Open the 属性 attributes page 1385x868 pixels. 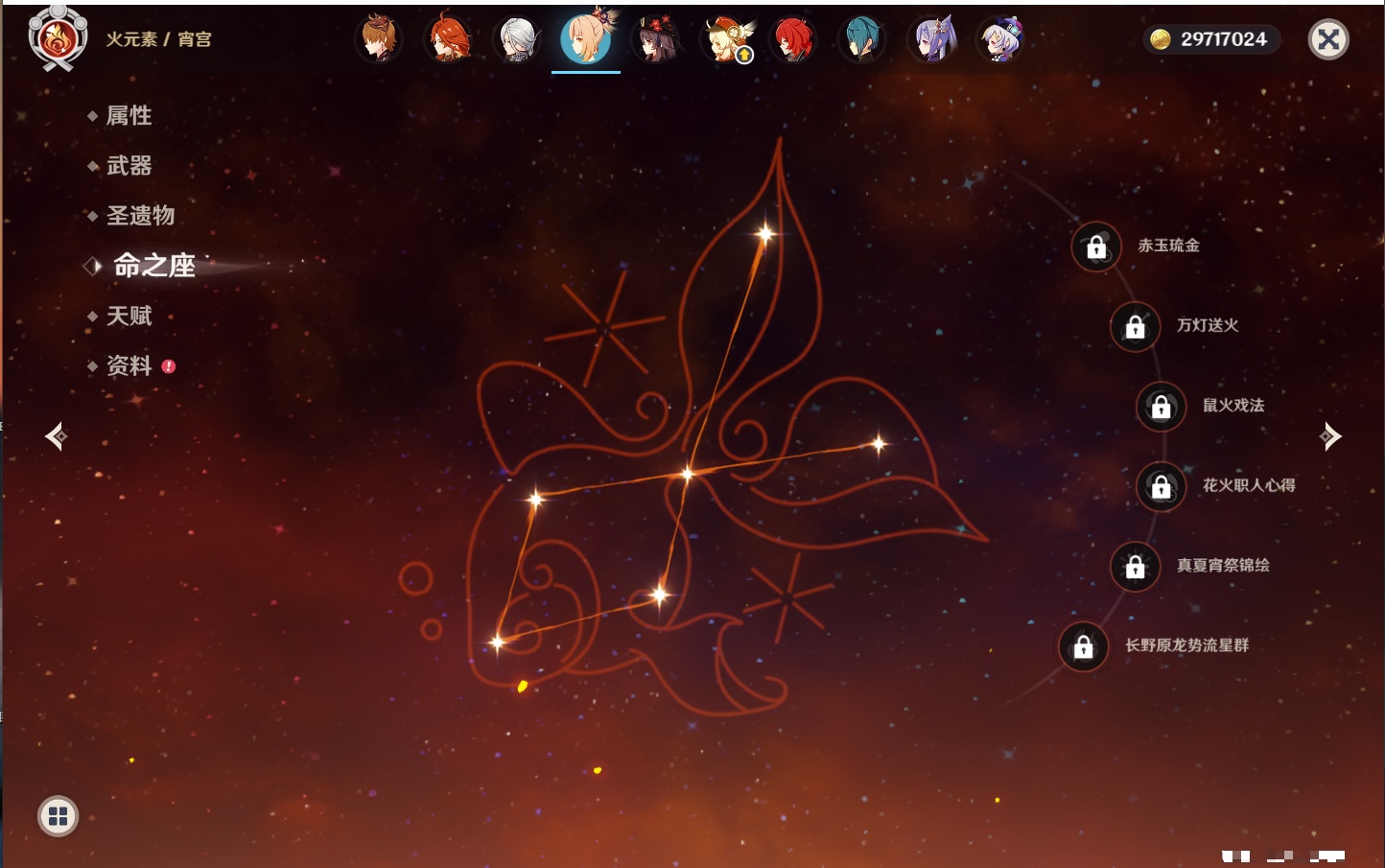(129, 116)
